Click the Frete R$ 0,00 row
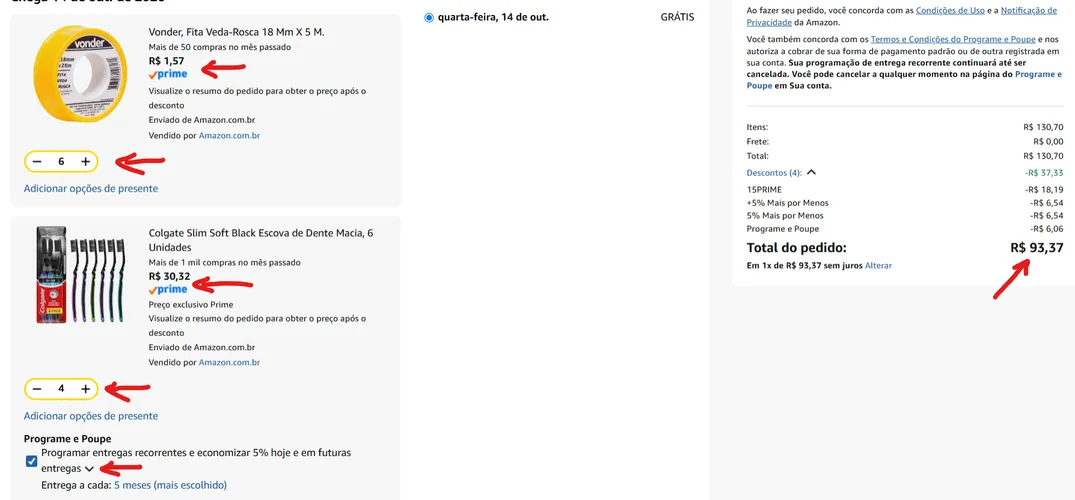 pyautogui.click(x=905, y=141)
